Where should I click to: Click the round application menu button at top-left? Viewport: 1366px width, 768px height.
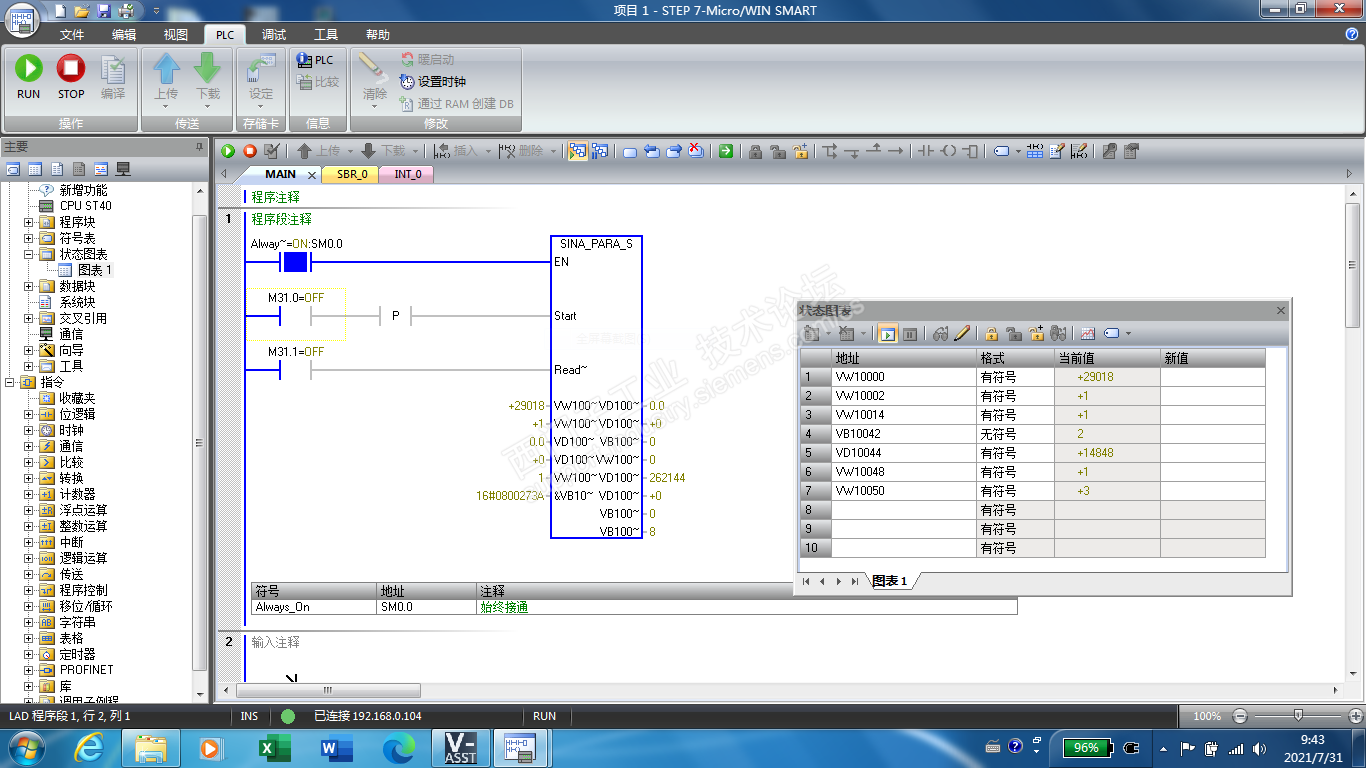click(x=21, y=22)
